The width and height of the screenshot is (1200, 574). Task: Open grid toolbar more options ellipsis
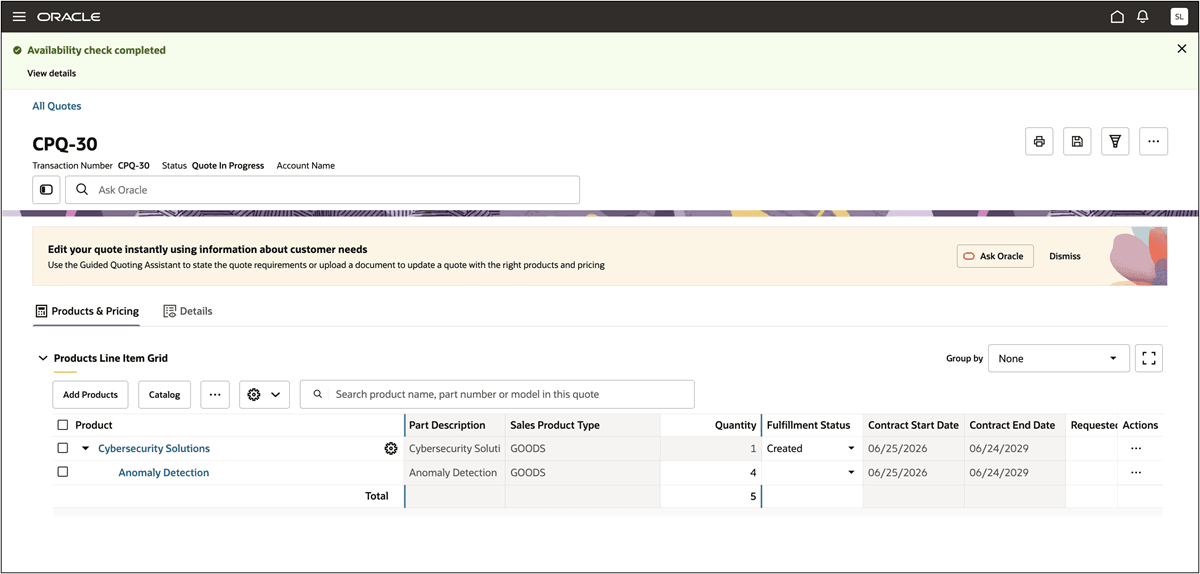tap(215, 395)
